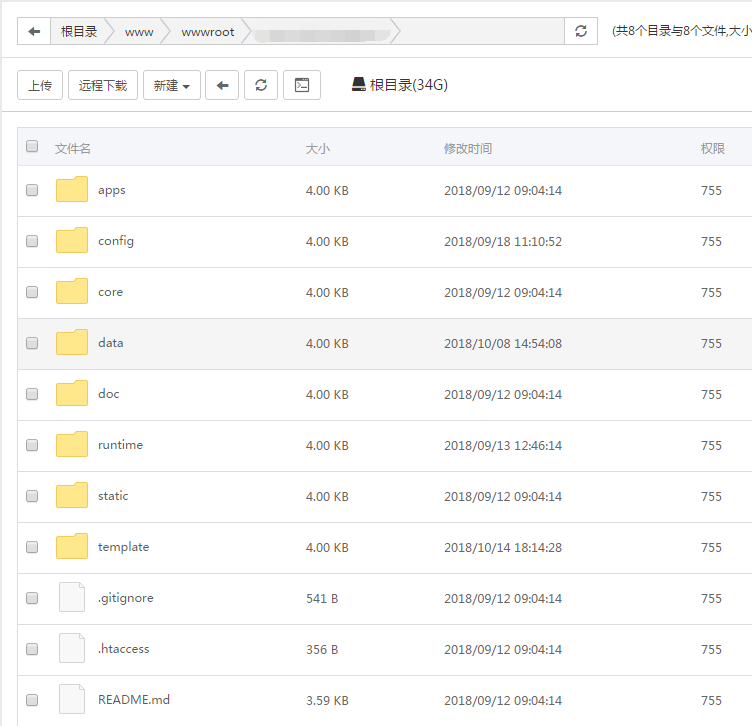
Task: Click the runtime folder icon
Action: pyautogui.click(x=72, y=445)
